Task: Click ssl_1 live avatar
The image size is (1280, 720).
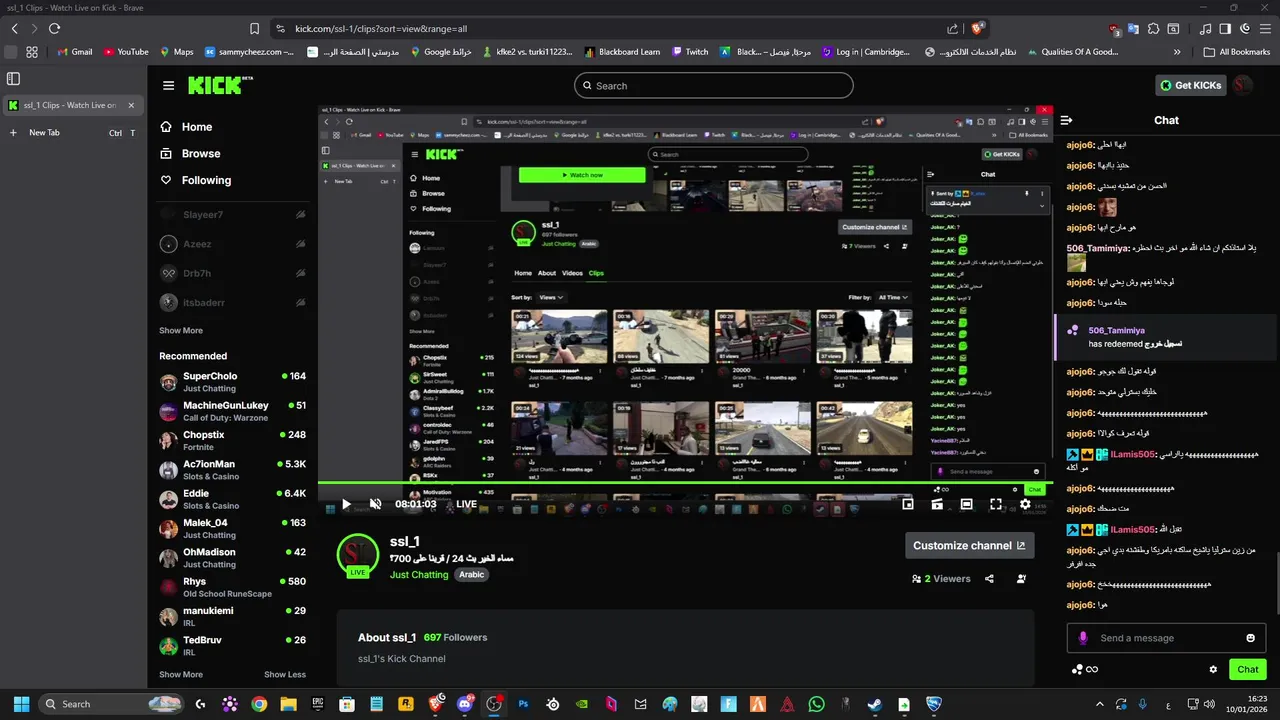Action: [x=357, y=555]
